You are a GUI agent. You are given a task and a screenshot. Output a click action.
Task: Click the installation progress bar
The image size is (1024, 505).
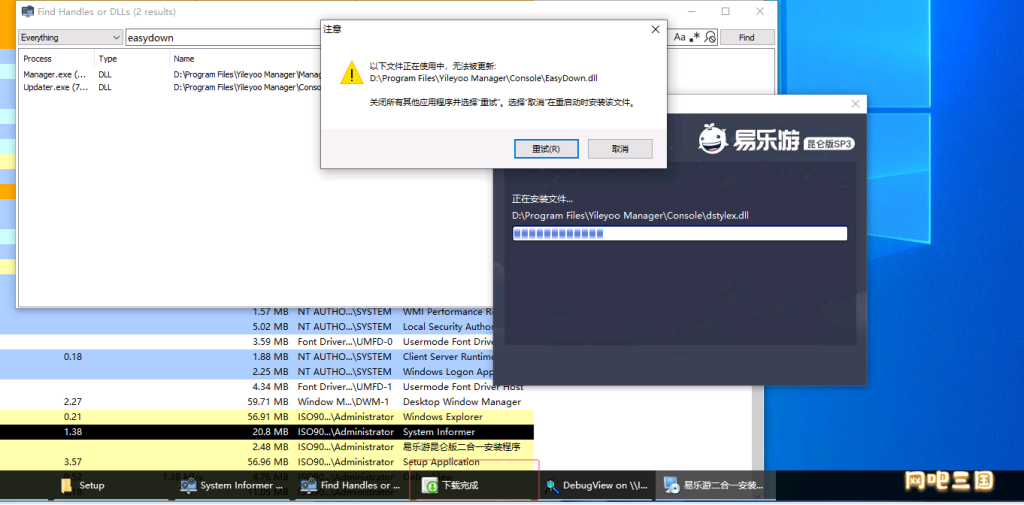pos(679,234)
